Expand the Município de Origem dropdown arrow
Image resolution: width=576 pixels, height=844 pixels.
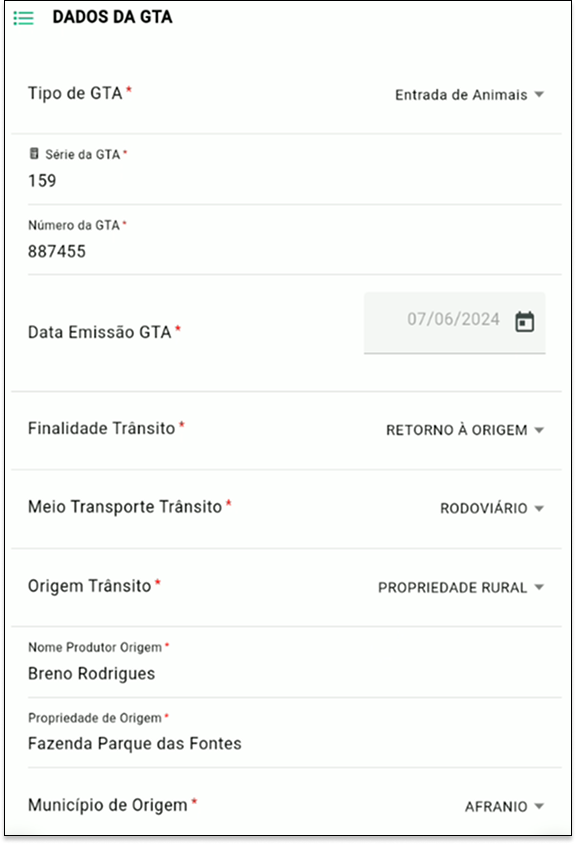(x=539, y=806)
